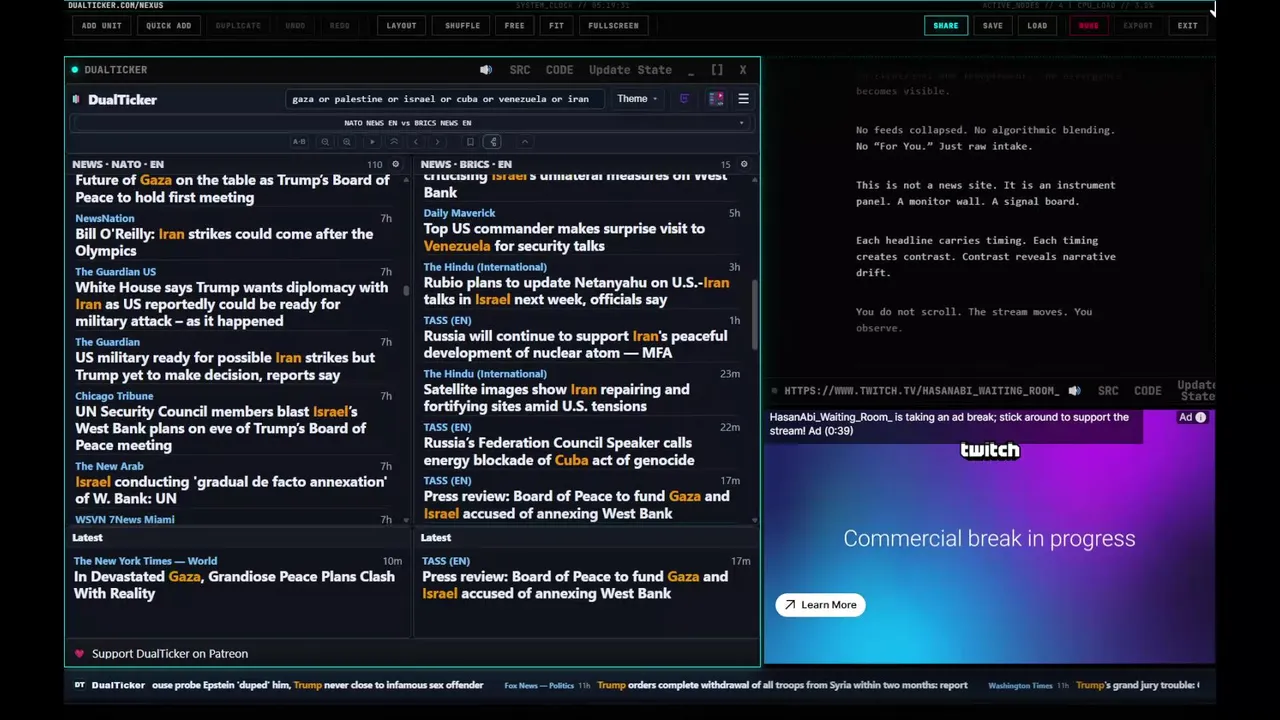Click the search query input field
The width and height of the screenshot is (1280, 720).
pyautogui.click(x=445, y=99)
